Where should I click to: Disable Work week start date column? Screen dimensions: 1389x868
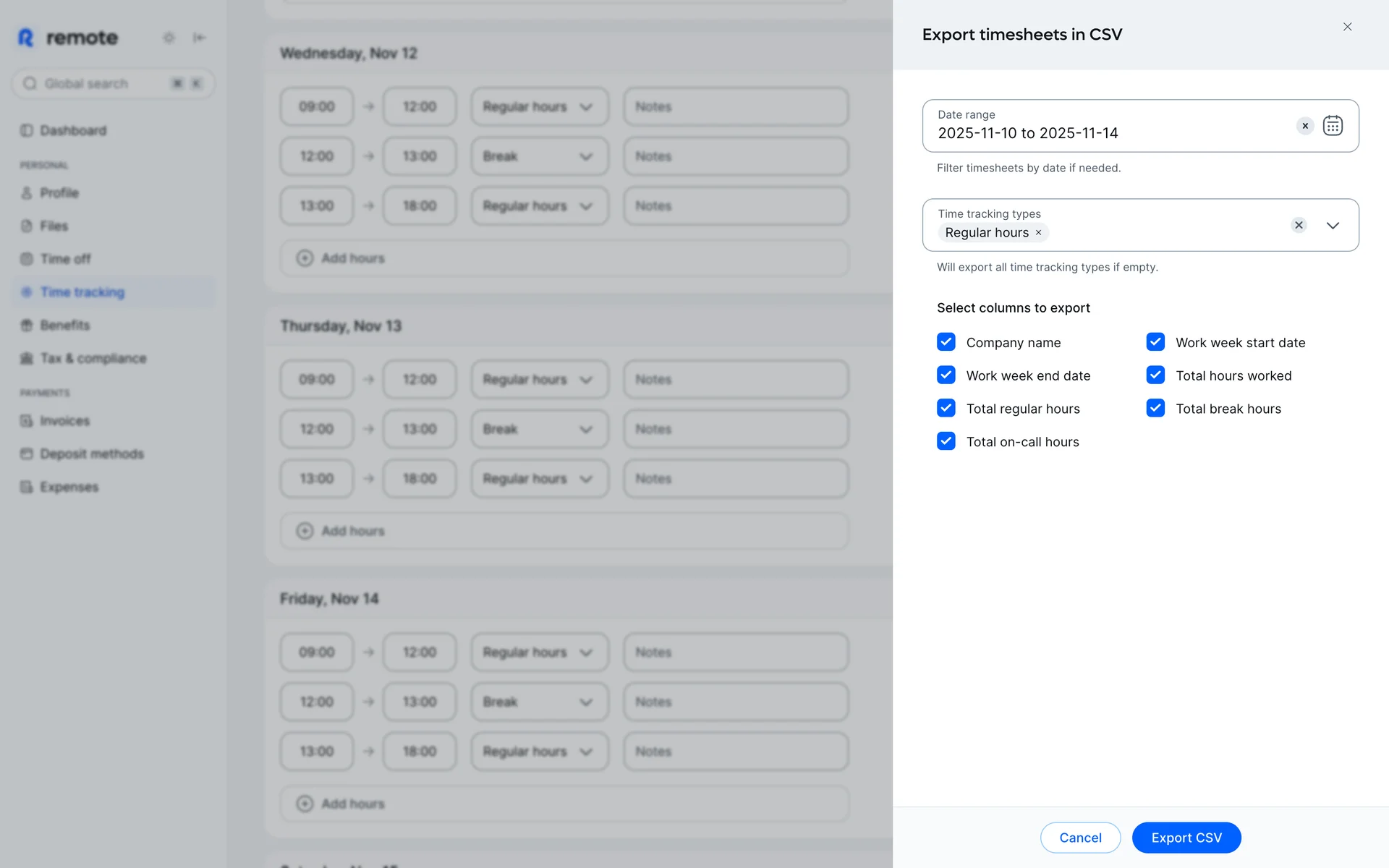click(x=1155, y=342)
